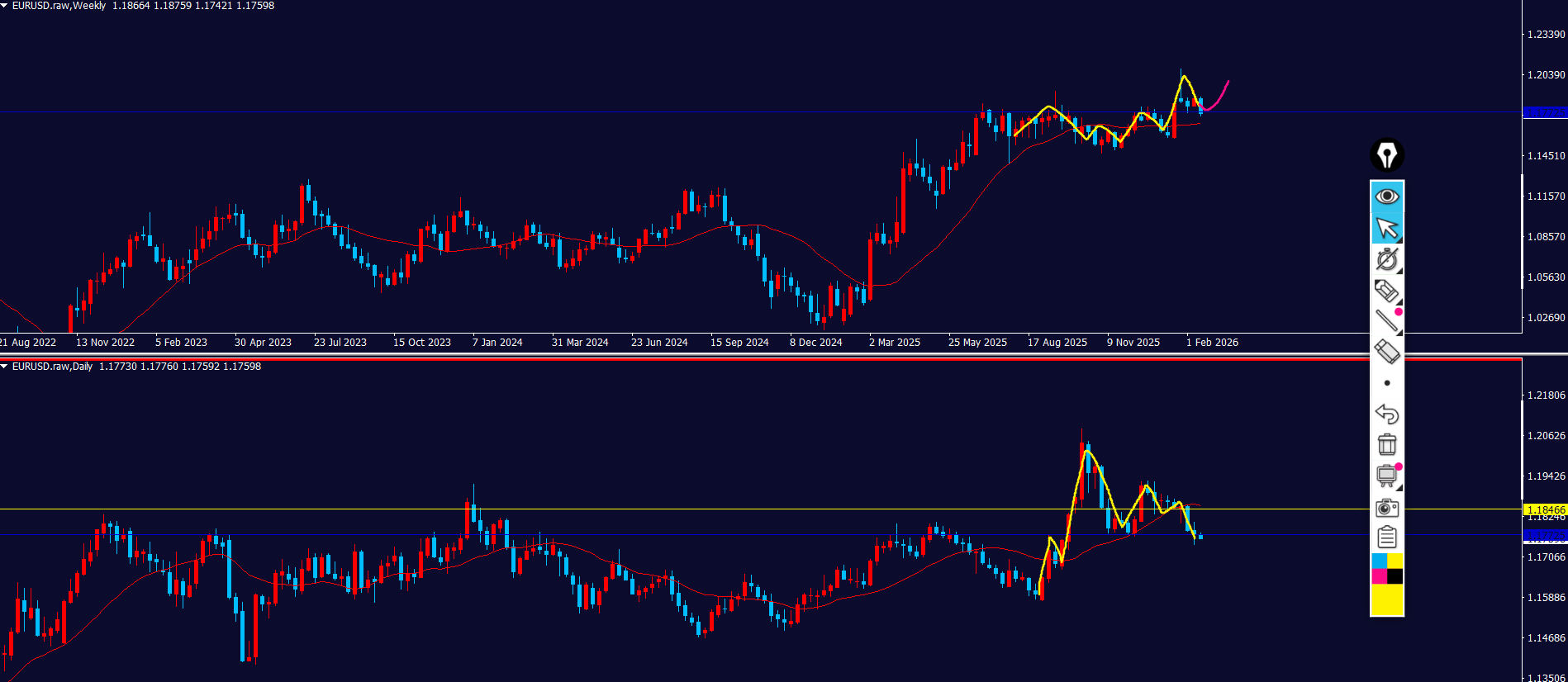
Task: Expand the EURUSD.raw,Weekly chart title arrow
Action: [5, 6]
